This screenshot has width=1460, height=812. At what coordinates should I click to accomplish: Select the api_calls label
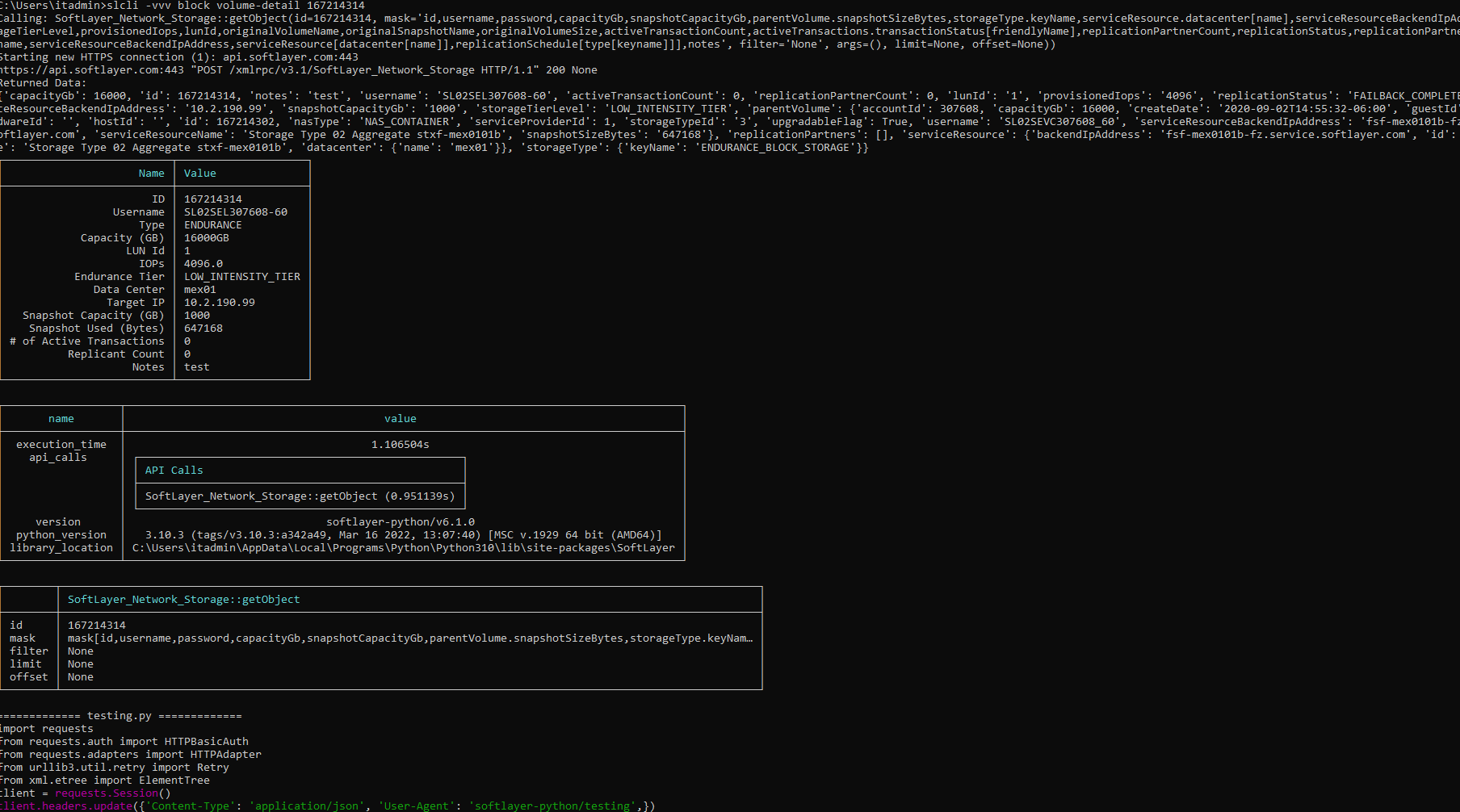[58, 458]
